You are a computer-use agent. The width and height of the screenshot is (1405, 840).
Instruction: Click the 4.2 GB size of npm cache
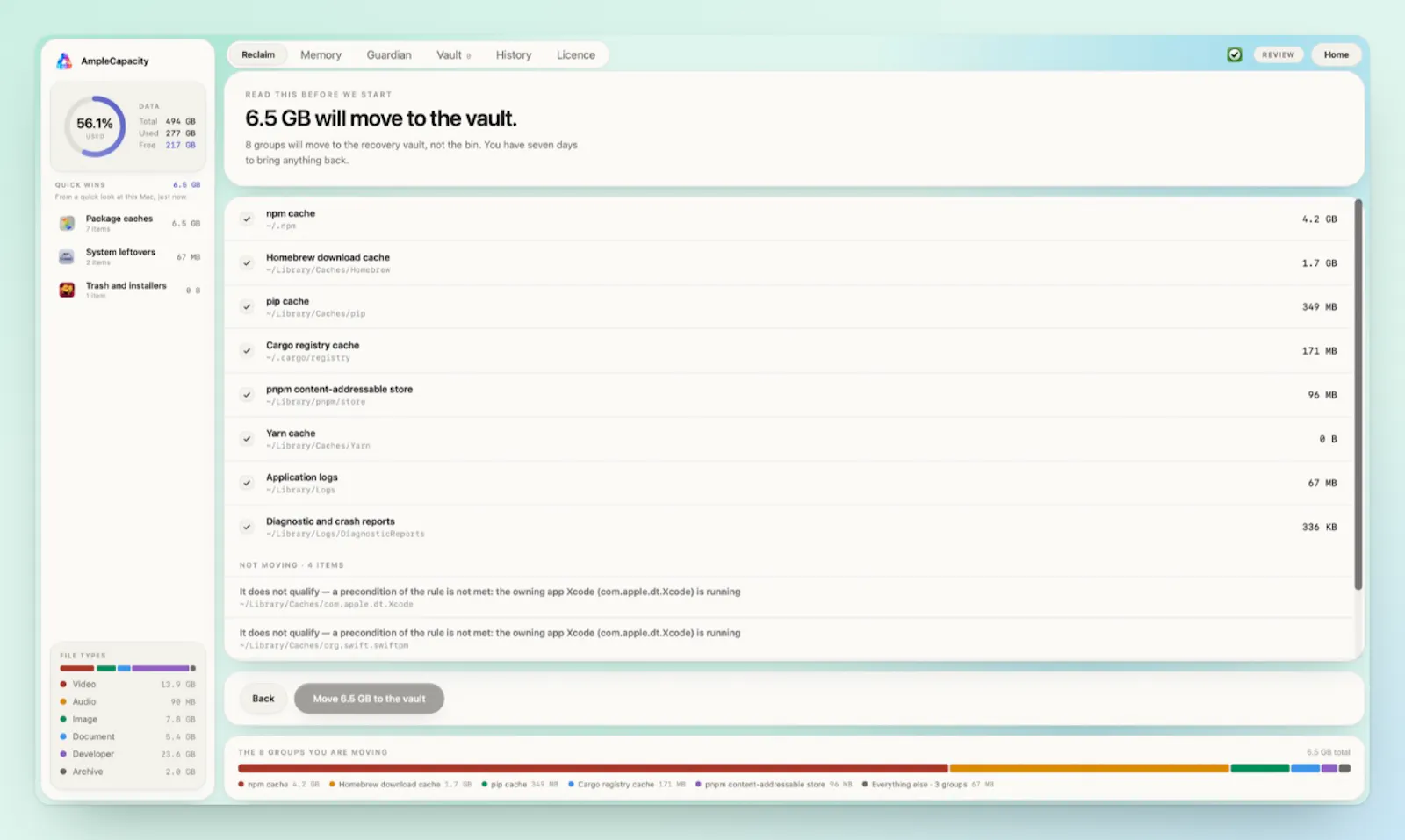(x=1319, y=219)
